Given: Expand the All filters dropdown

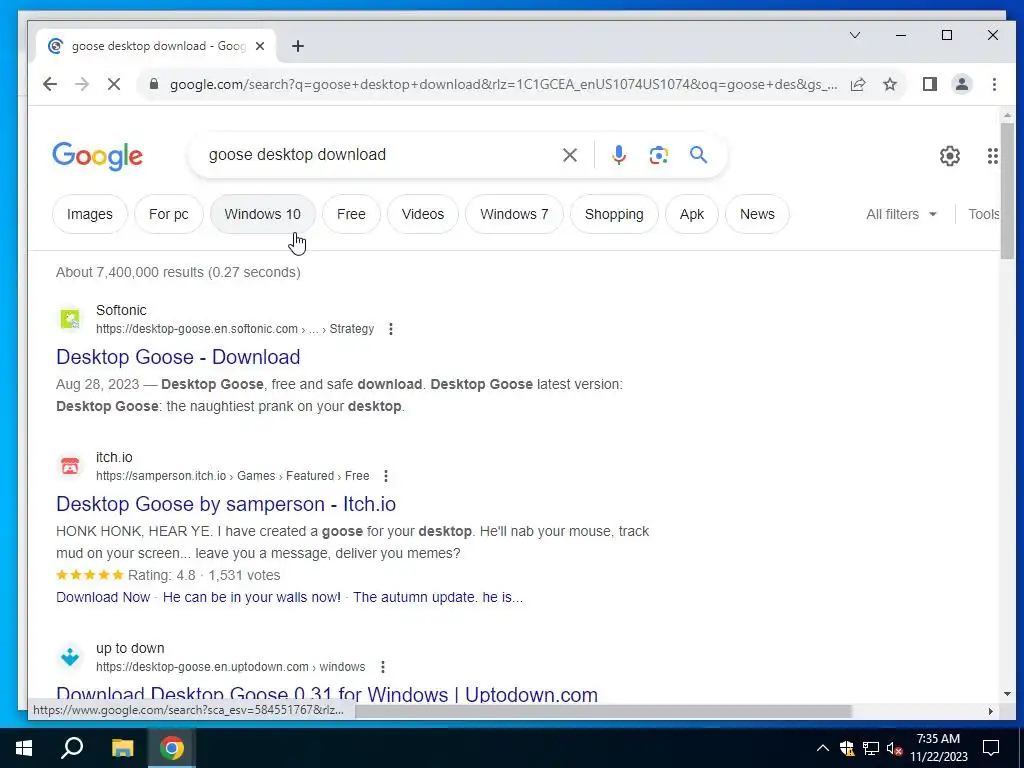Looking at the screenshot, I should [x=901, y=214].
